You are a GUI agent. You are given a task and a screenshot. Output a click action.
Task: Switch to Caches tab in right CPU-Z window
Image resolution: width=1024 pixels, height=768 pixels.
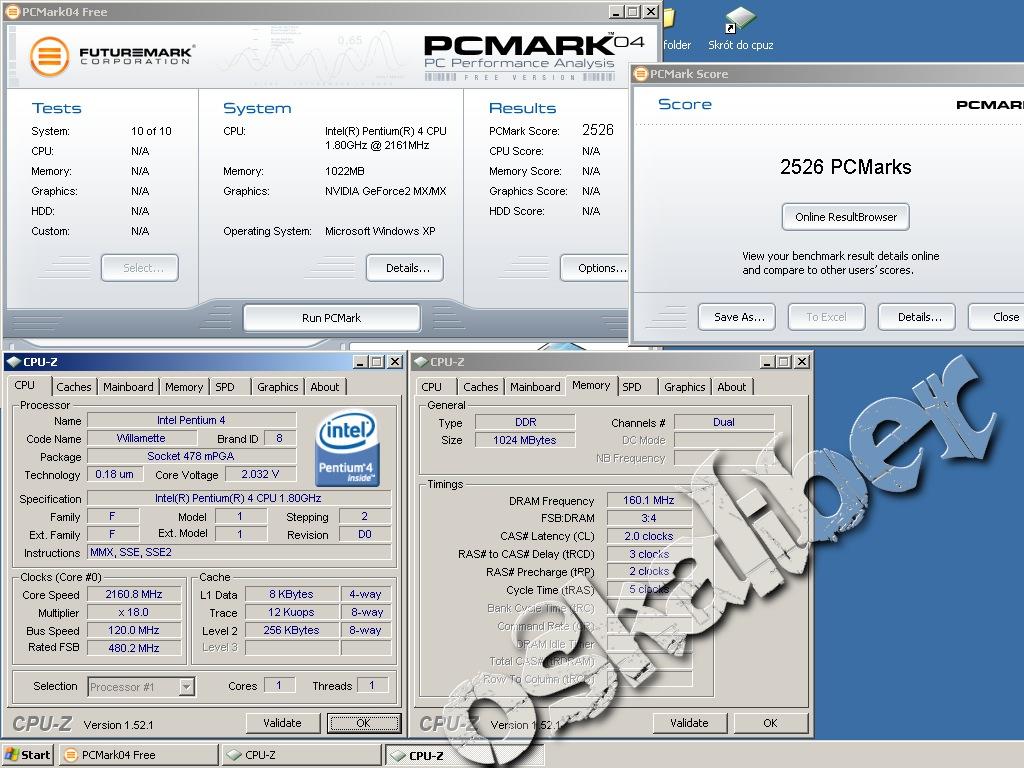[481, 387]
